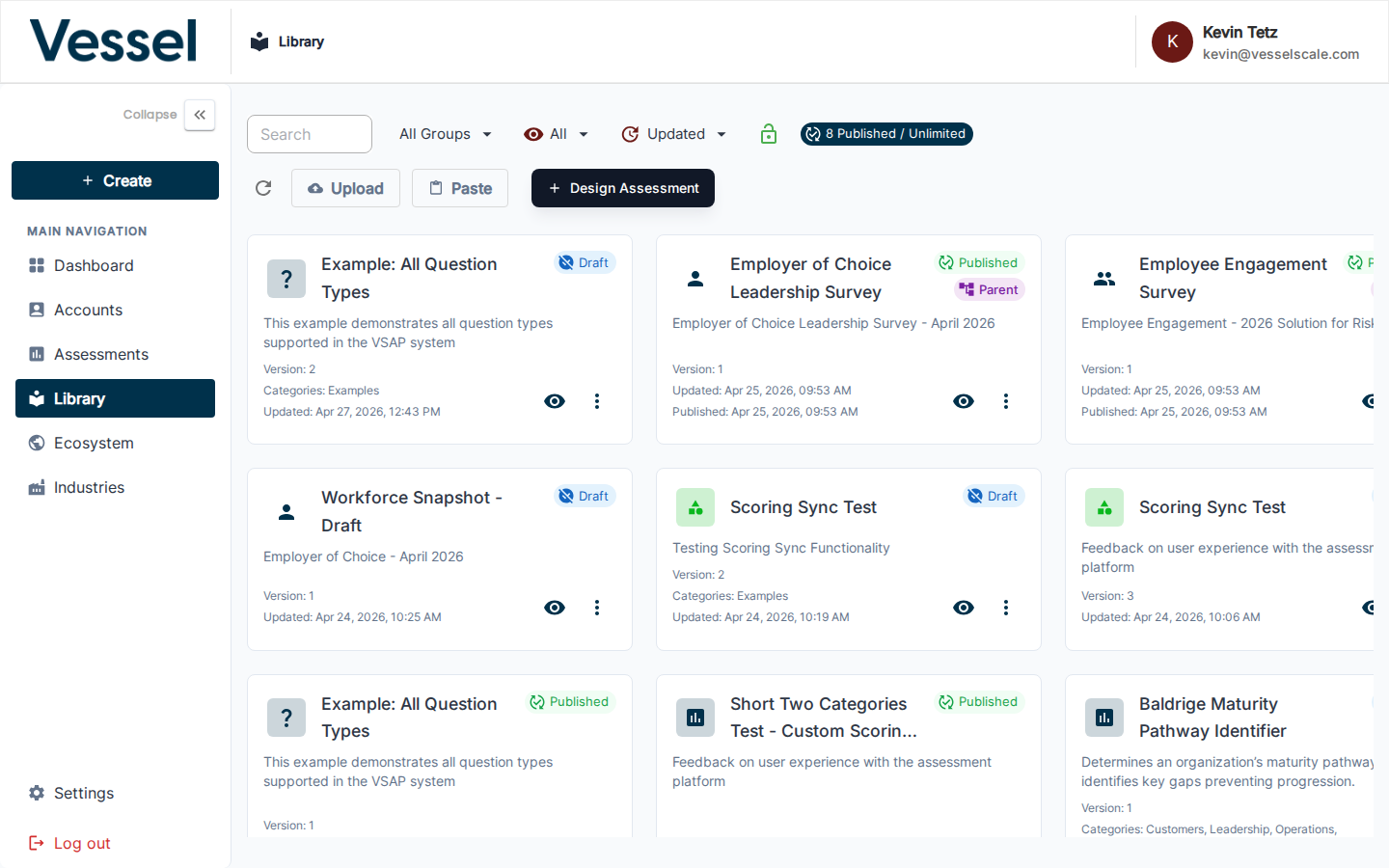Click the Log out link
Viewport: 1389px width, 868px height.
tap(69, 843)
